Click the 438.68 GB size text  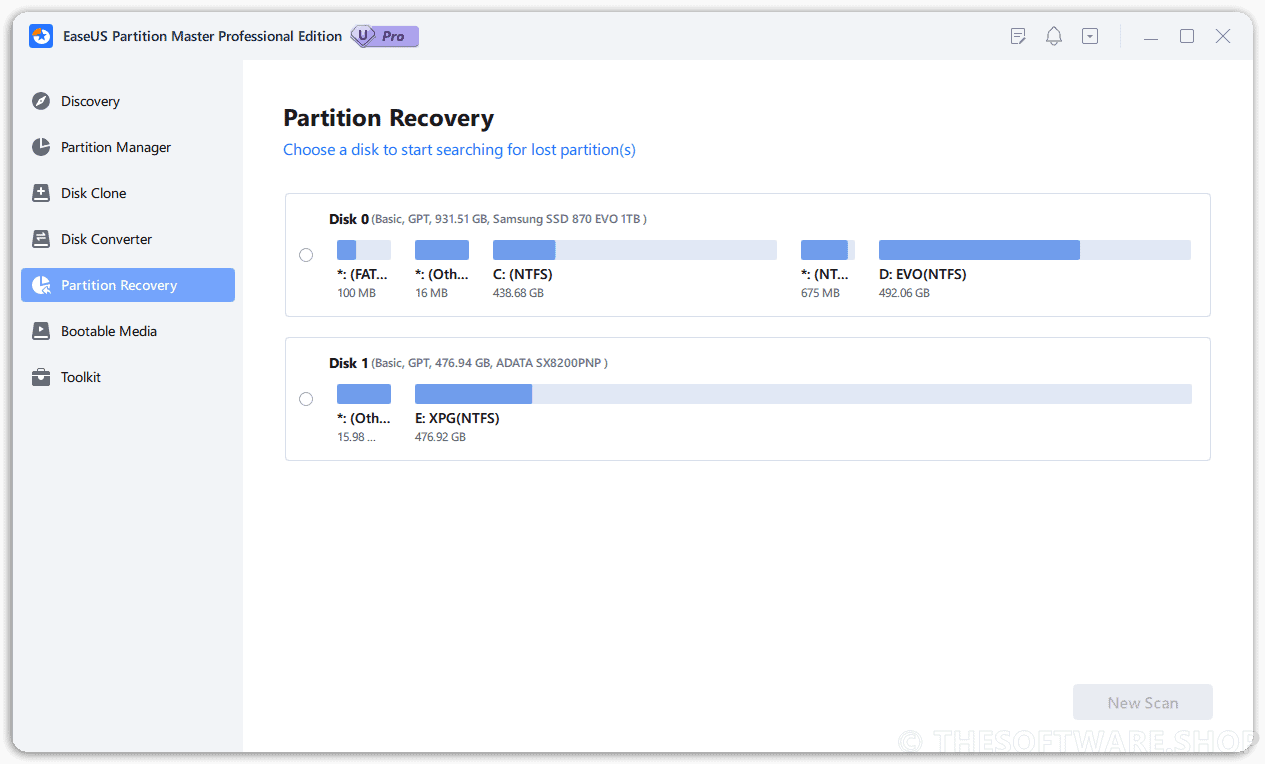(x=518, y=293)
